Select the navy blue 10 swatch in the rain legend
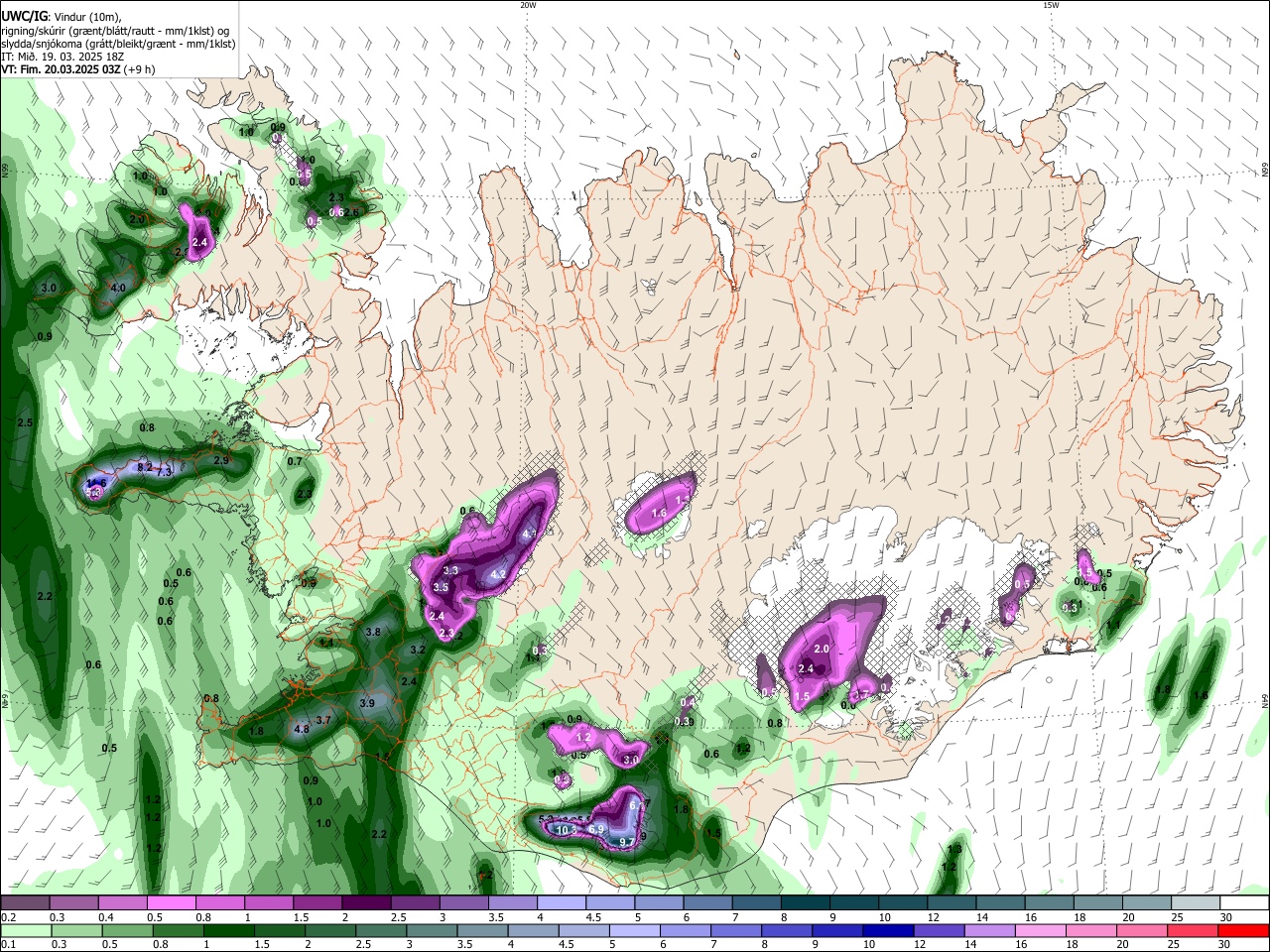This screenshot has width=1270, height=952. click(888, 930)
